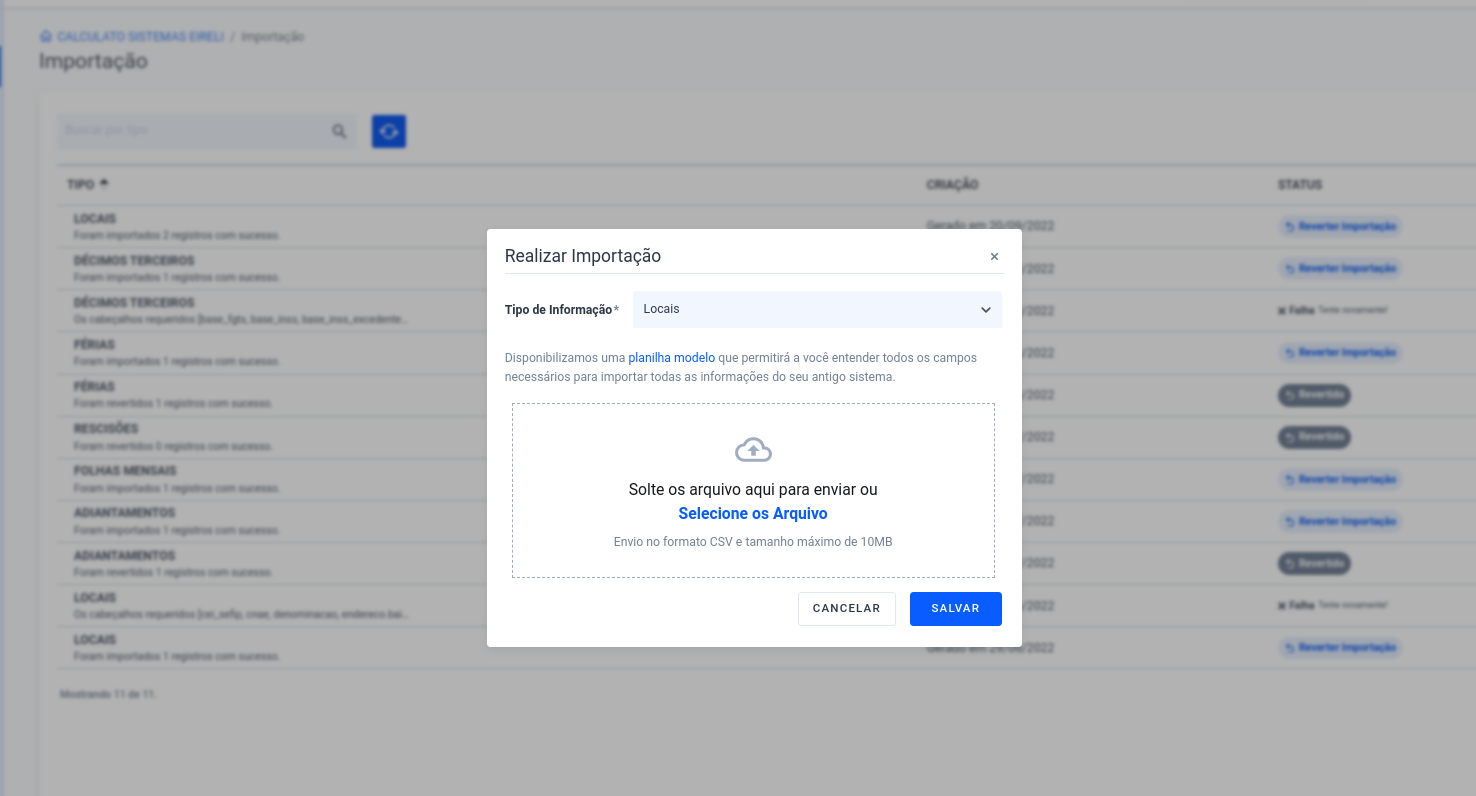Viewport: 1476px width, 796px height.
Task: Open the planilha modelo link
Action: click(x=672, y=357)
